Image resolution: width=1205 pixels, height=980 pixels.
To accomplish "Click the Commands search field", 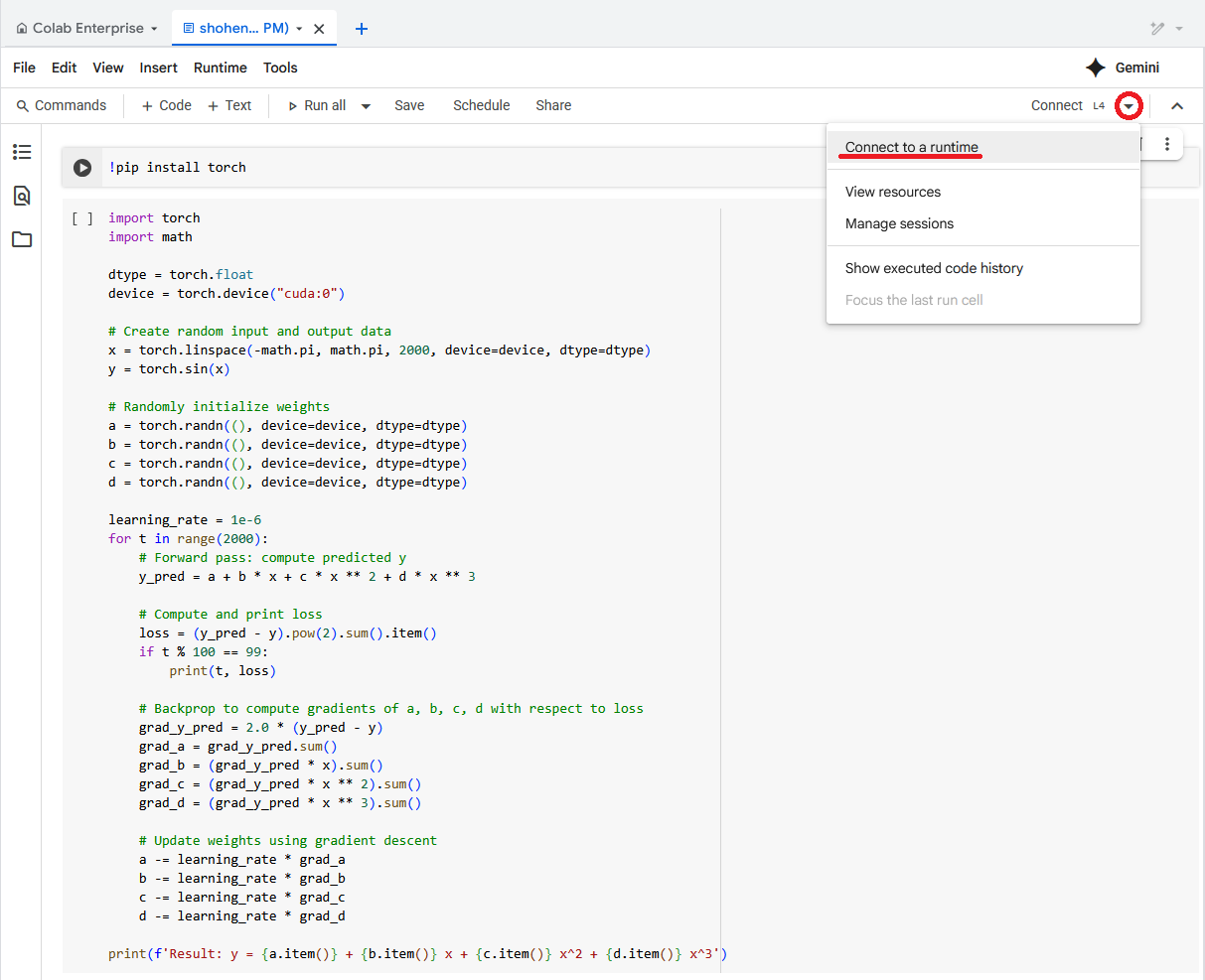I will (62, 105).
